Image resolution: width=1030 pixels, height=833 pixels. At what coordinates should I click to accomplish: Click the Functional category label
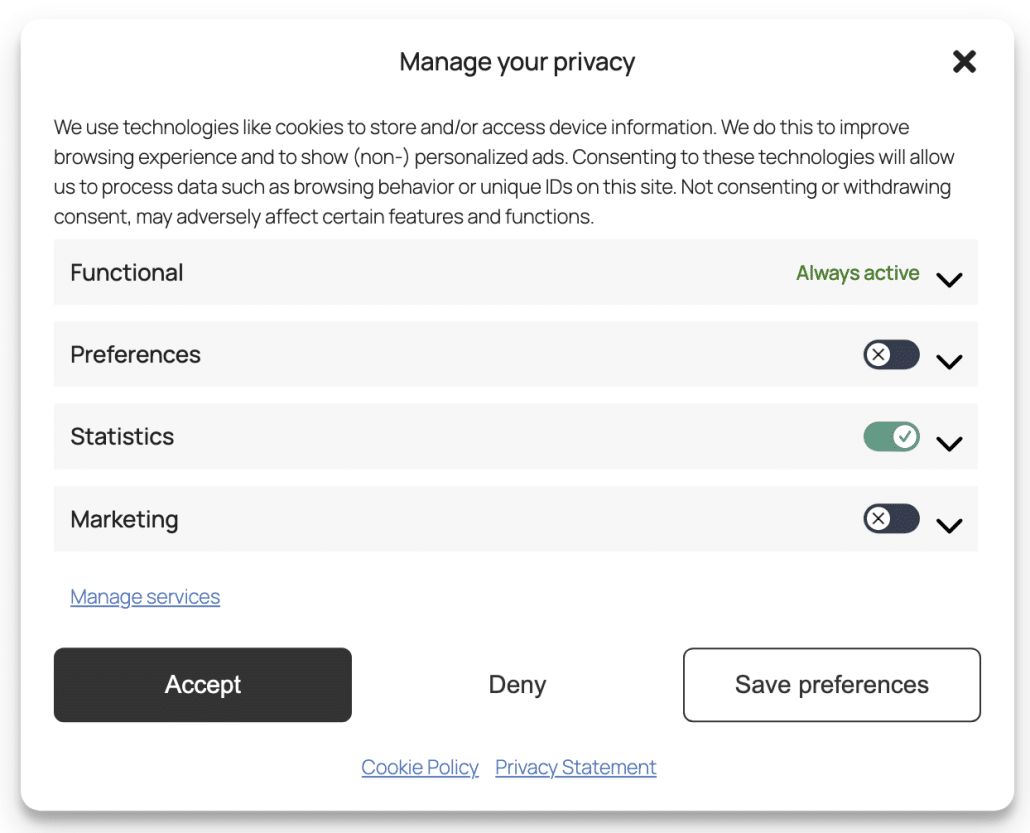pyautogui.click(x=127, y=273)
